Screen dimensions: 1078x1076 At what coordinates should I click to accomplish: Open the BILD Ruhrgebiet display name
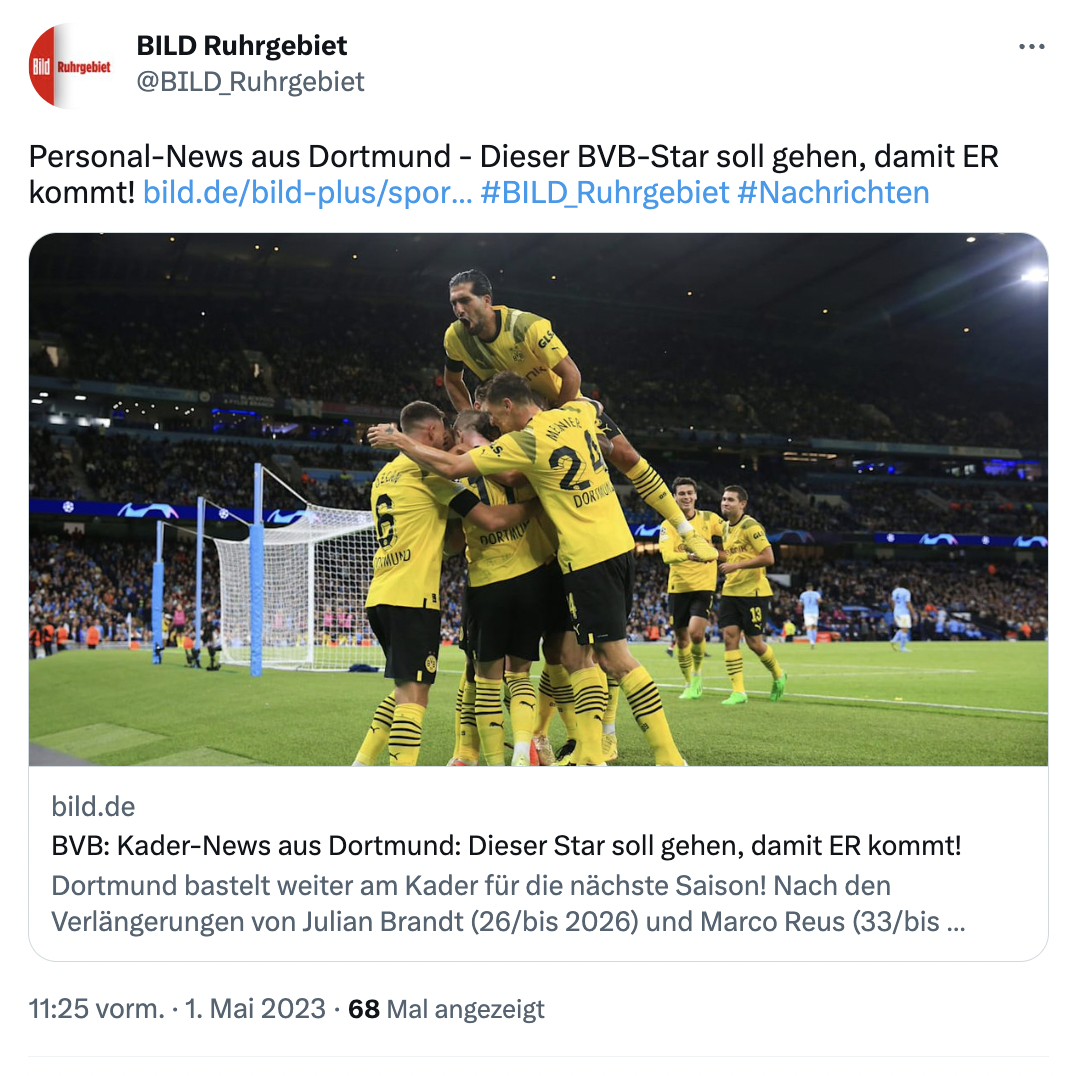241,46
